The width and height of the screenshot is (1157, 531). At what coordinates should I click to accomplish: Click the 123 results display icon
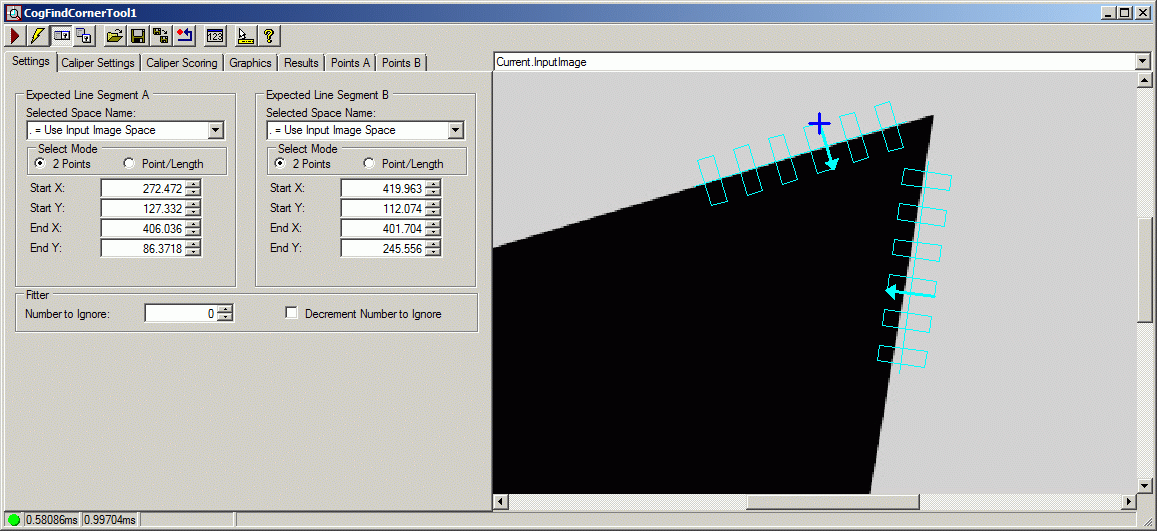[x=214, y=36]
